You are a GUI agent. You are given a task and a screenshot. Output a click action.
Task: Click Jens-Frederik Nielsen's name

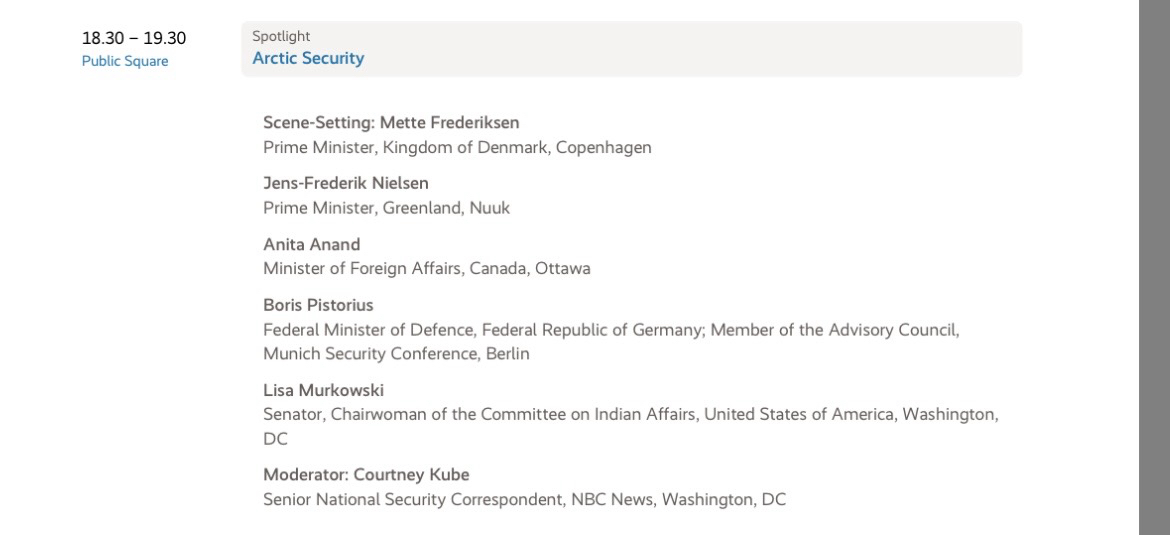346,183
